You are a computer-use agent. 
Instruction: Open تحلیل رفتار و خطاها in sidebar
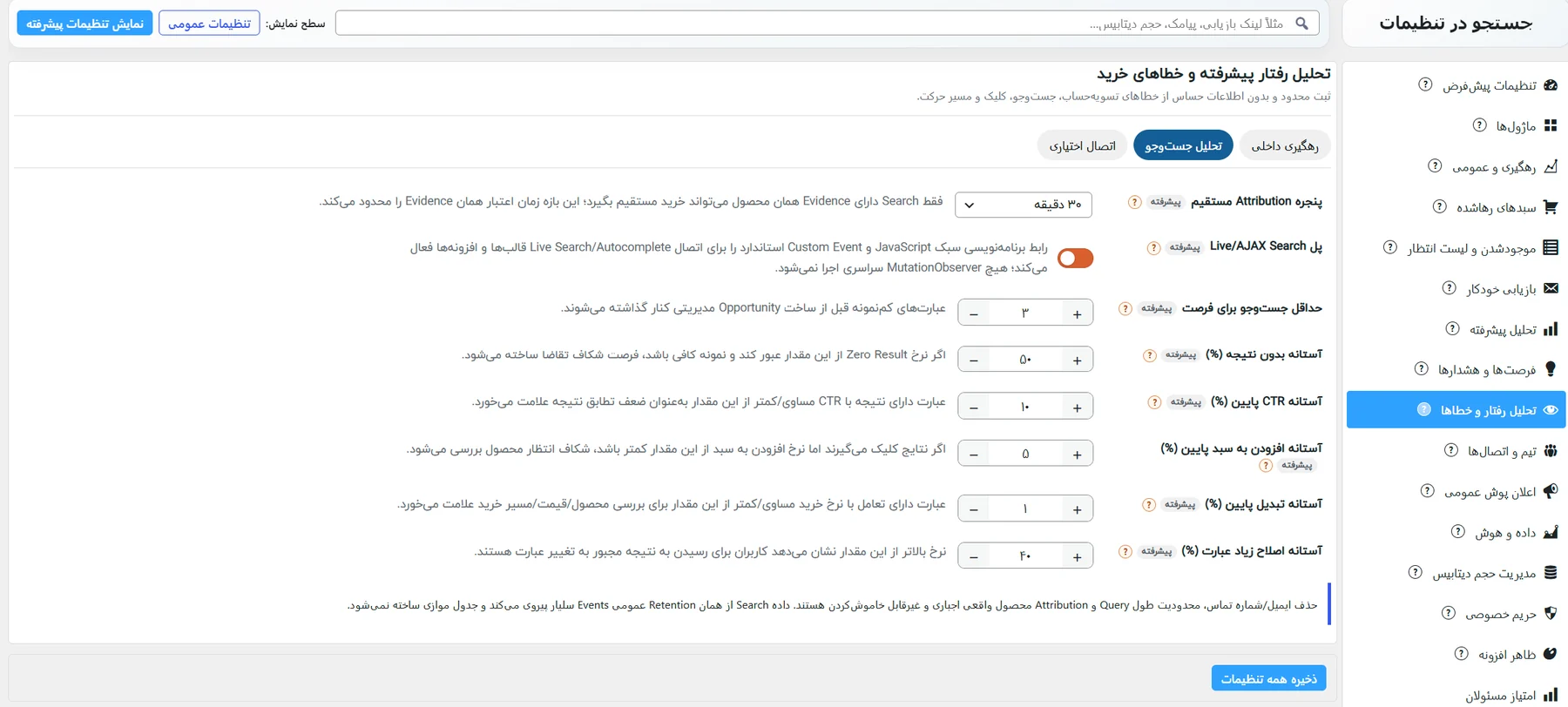(x=1456, y=409)
